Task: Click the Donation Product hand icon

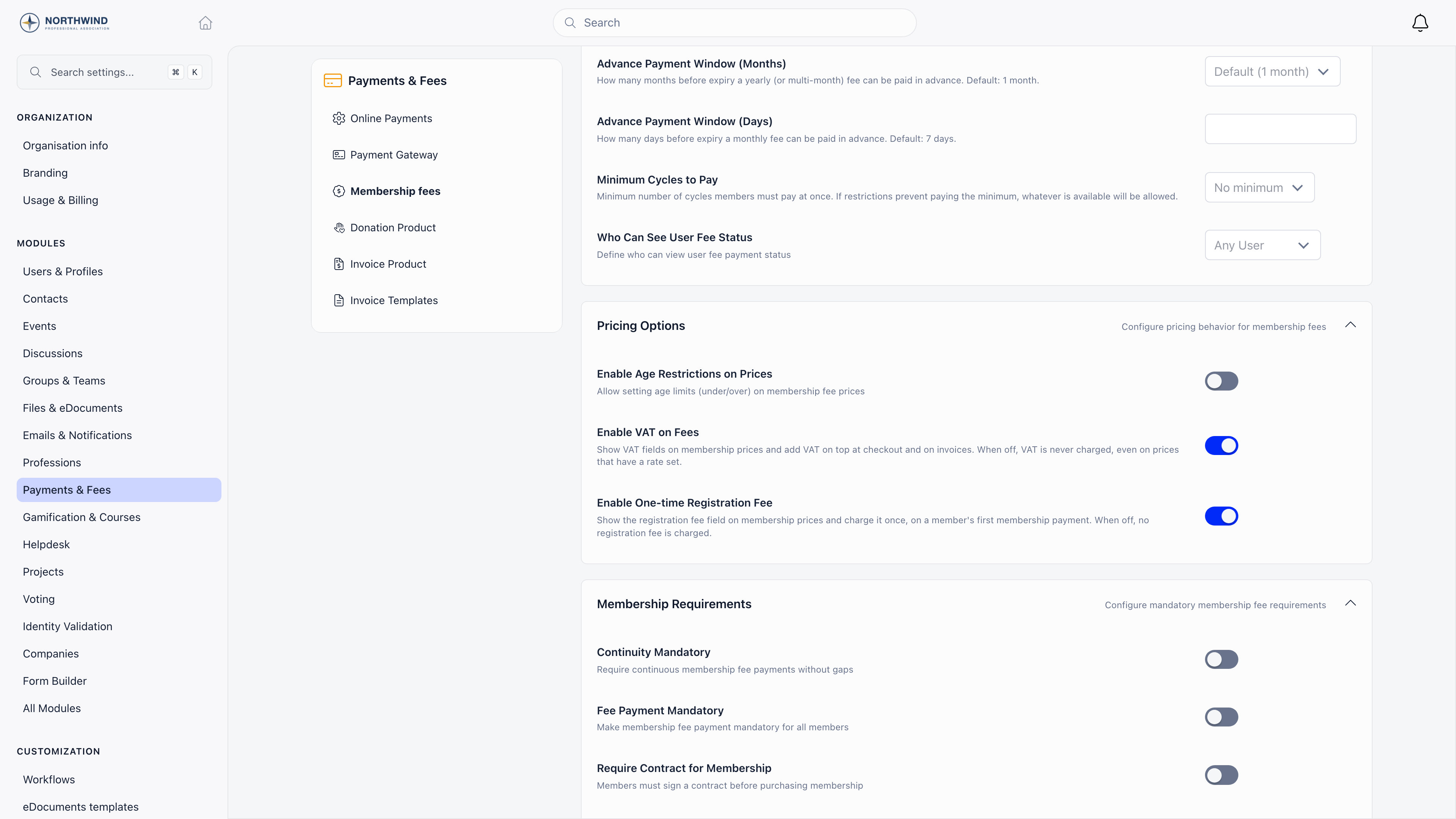Action: [x=339, y=227]
